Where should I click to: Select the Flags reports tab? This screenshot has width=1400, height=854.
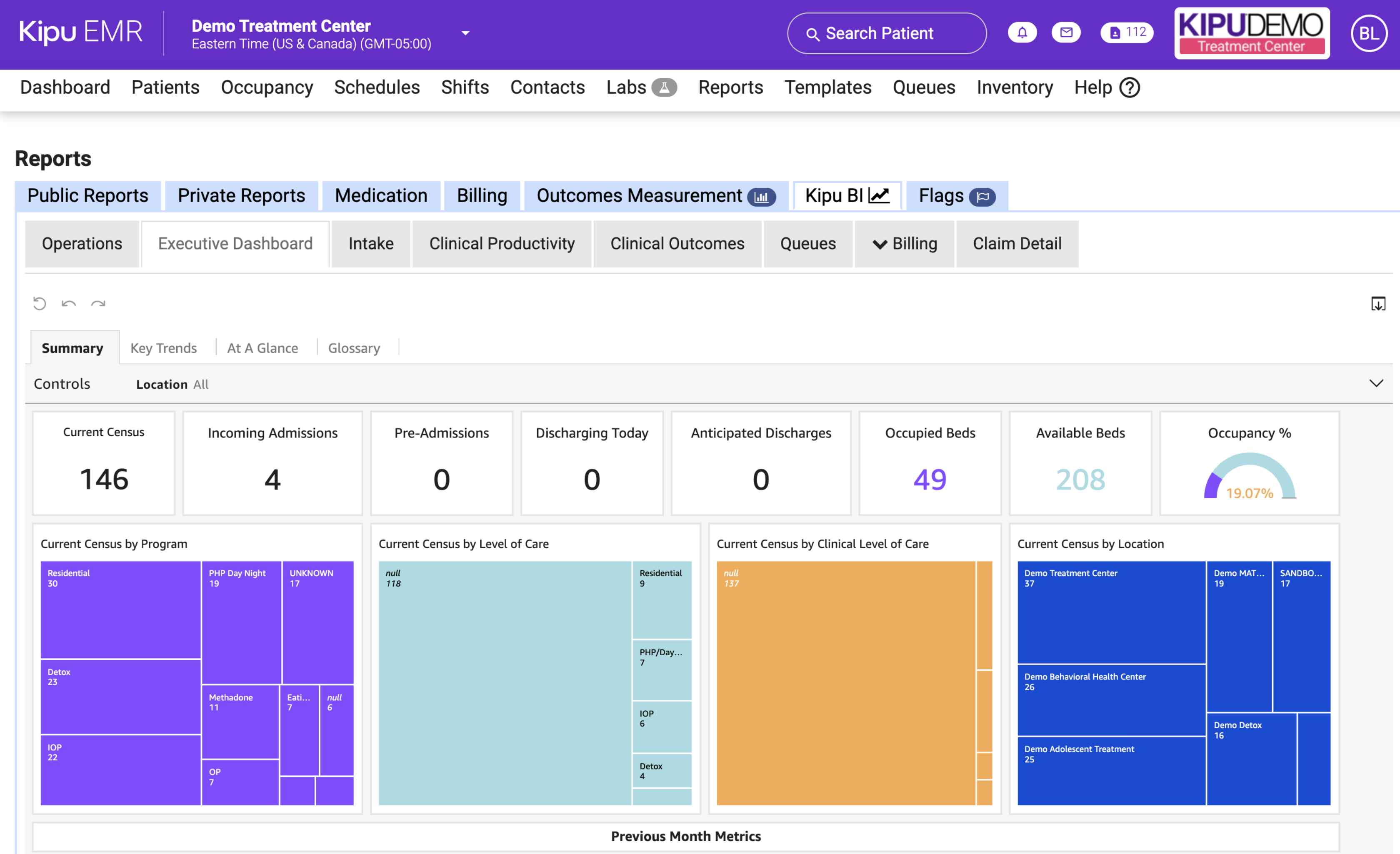[956, 196]
